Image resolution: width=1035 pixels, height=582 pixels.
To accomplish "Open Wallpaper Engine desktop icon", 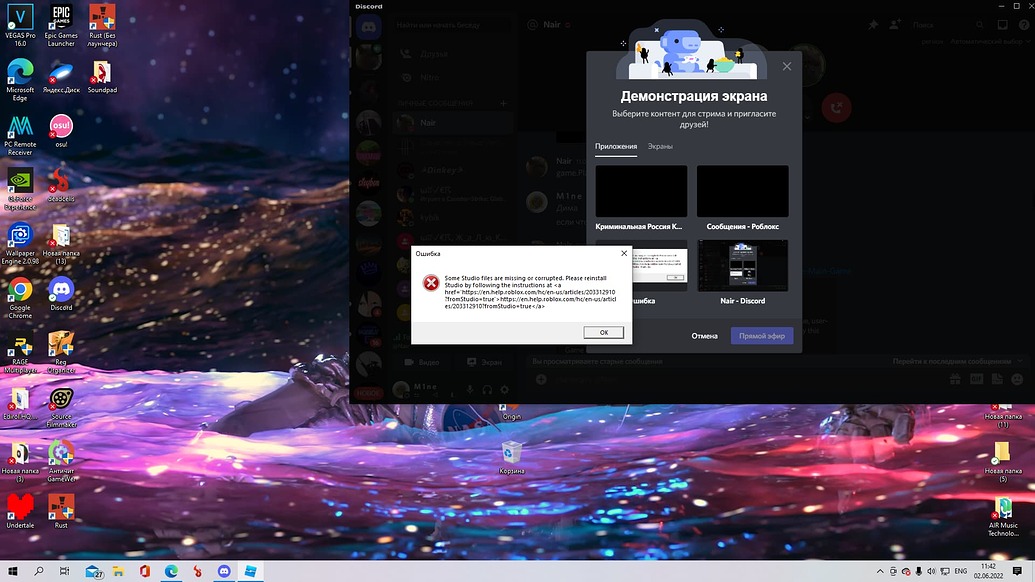I will click(20, 243).
